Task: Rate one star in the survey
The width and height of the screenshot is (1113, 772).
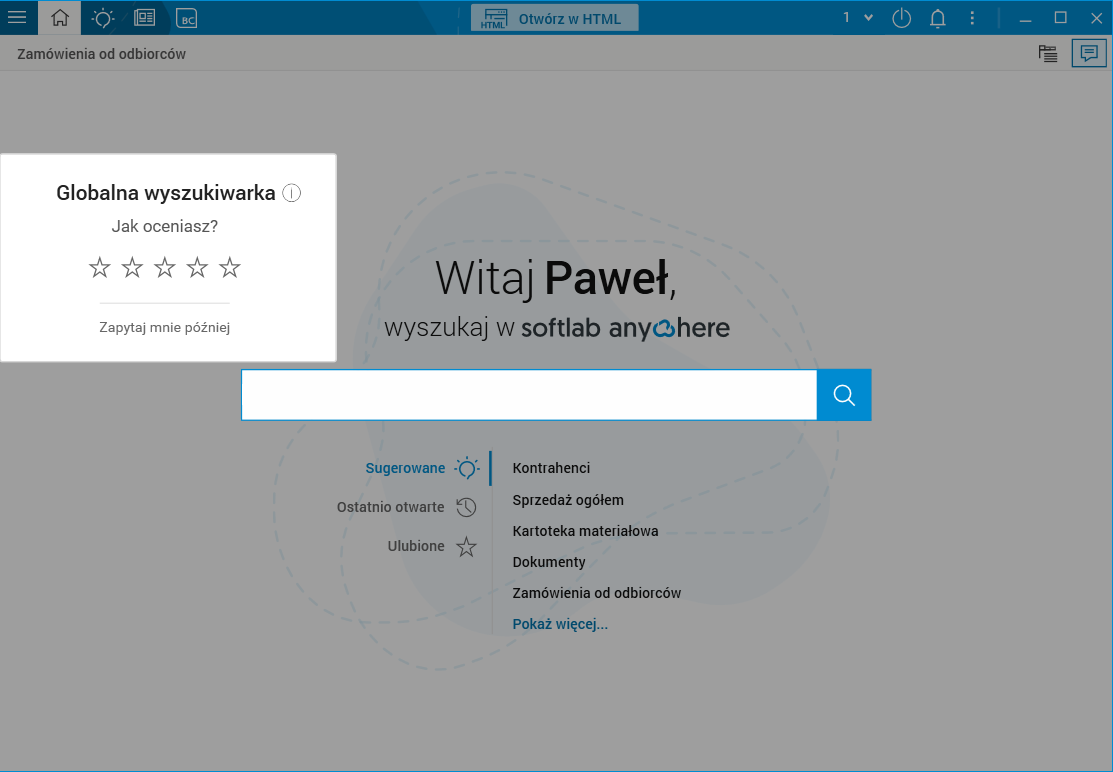Action: [x=100, y=268]
